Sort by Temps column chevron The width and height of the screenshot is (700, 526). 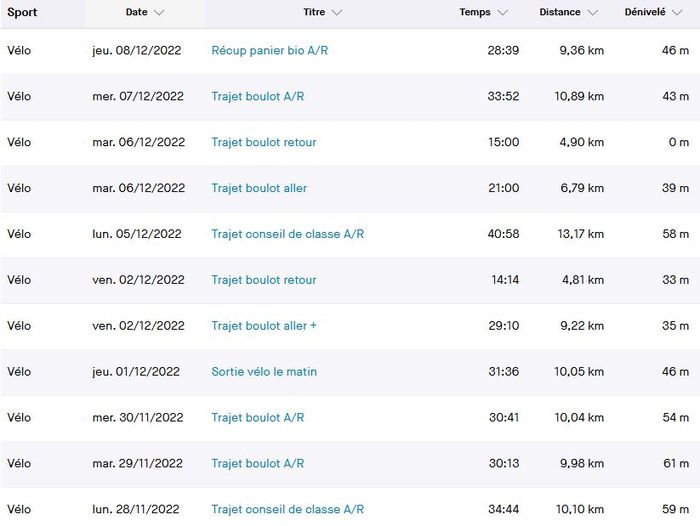(502, 13)
